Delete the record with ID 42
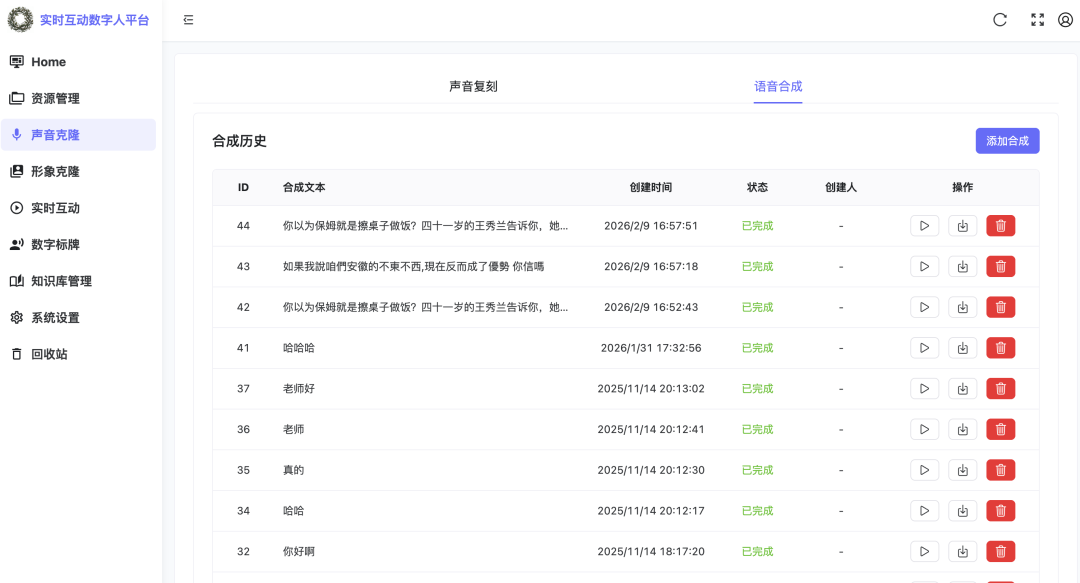This screenshot has height=583, width=1080. coord(1000,307)
